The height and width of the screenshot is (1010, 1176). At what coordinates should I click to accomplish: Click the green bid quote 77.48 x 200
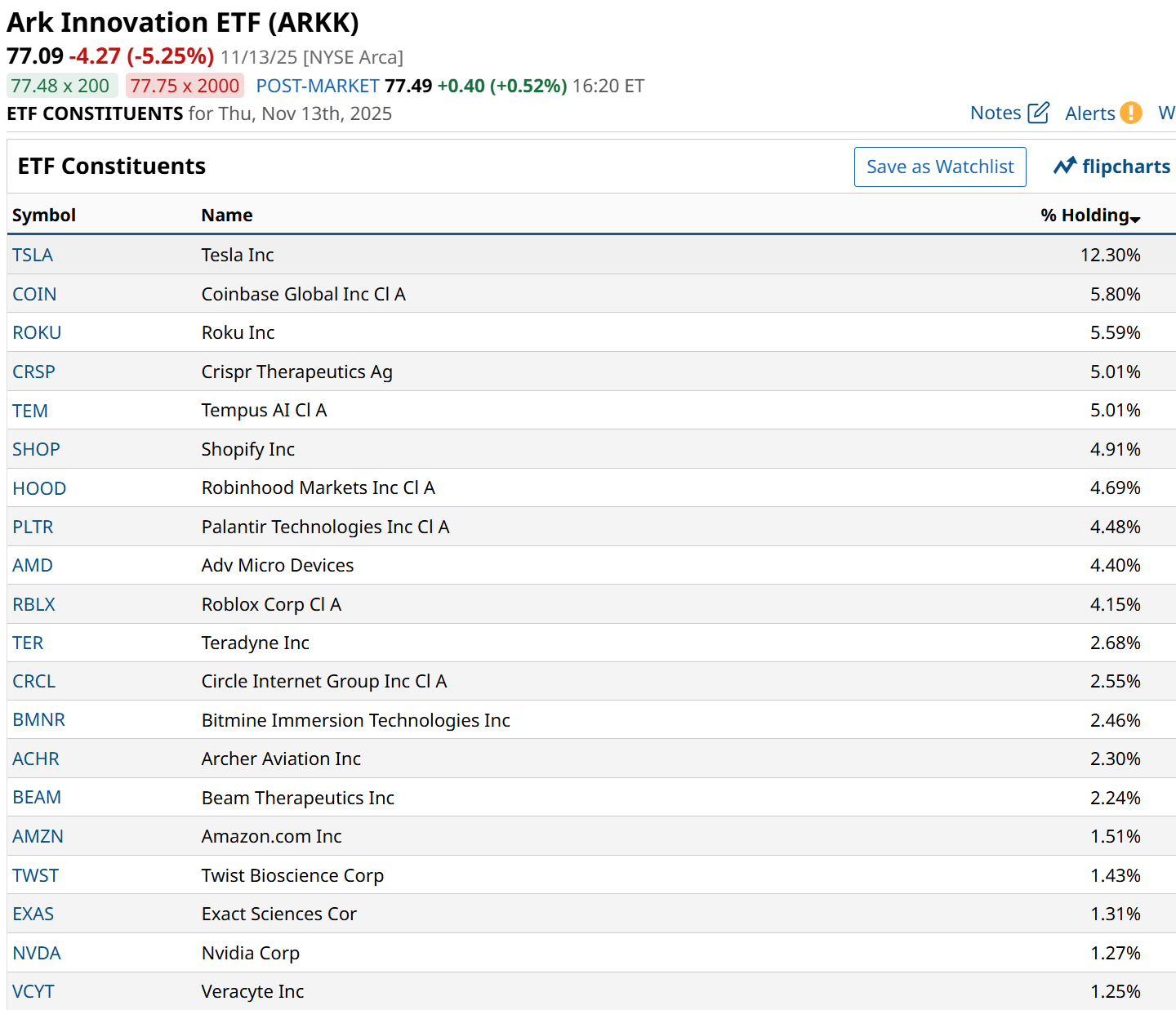[x=60, y=86]
